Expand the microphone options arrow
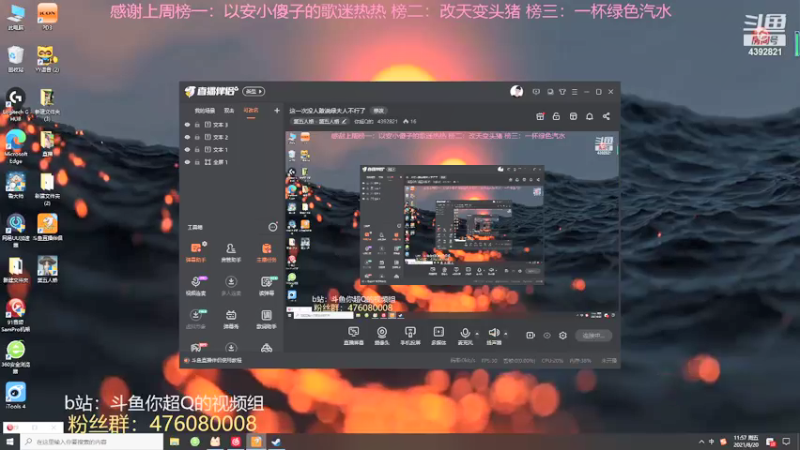Image resolution: width=800 pixels, height=450 pixels. pyautogui.click(x=477, y=334)
